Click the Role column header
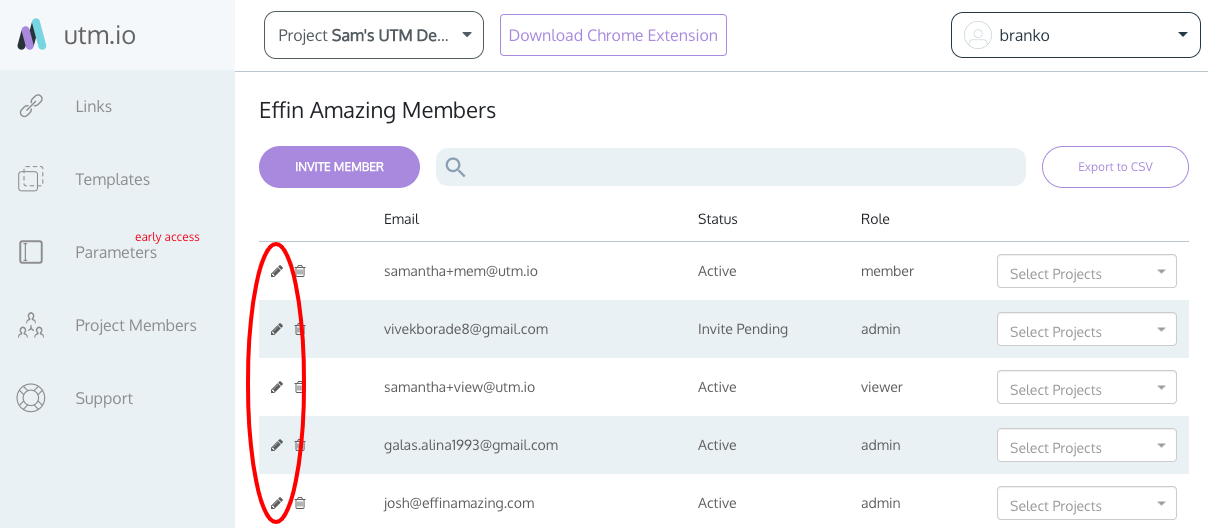This screenshot has height=528, width=1208. [x=875, y=219]
